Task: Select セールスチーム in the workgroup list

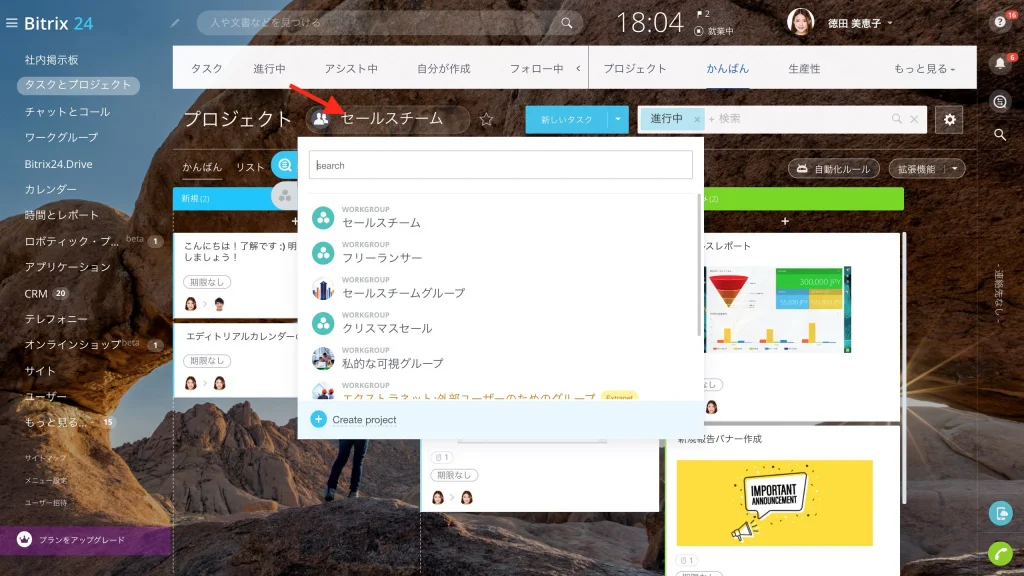Action: pyautogui.click(x=381, y=222)
